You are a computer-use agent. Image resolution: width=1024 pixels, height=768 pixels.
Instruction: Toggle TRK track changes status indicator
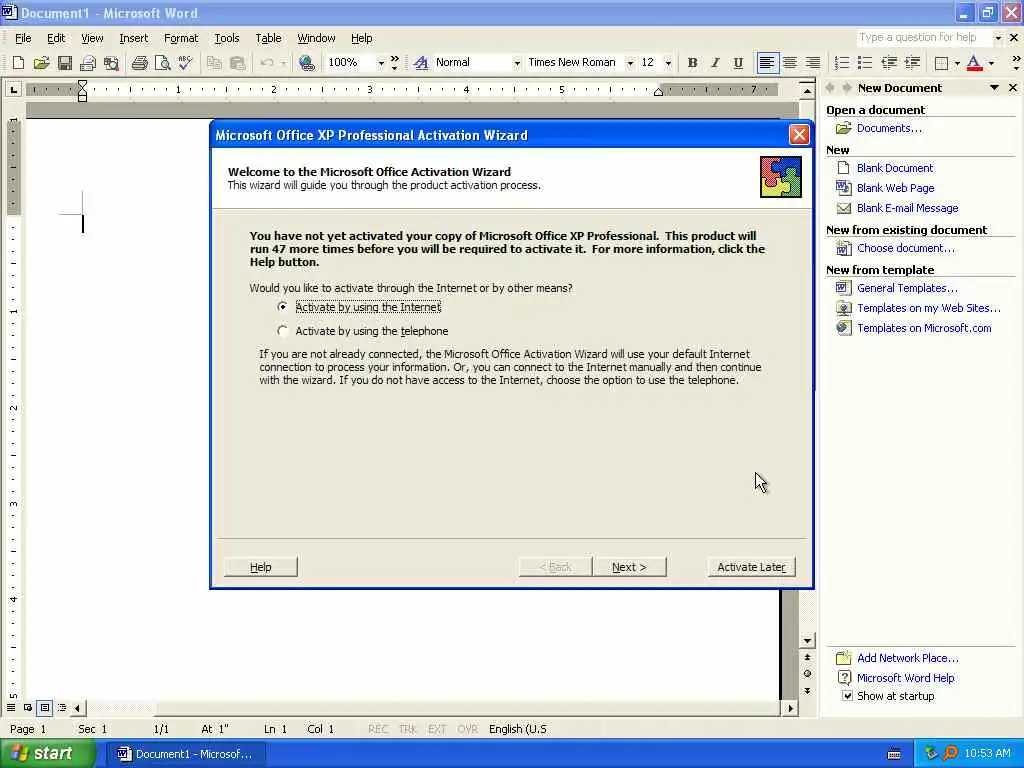pos(408,729)
